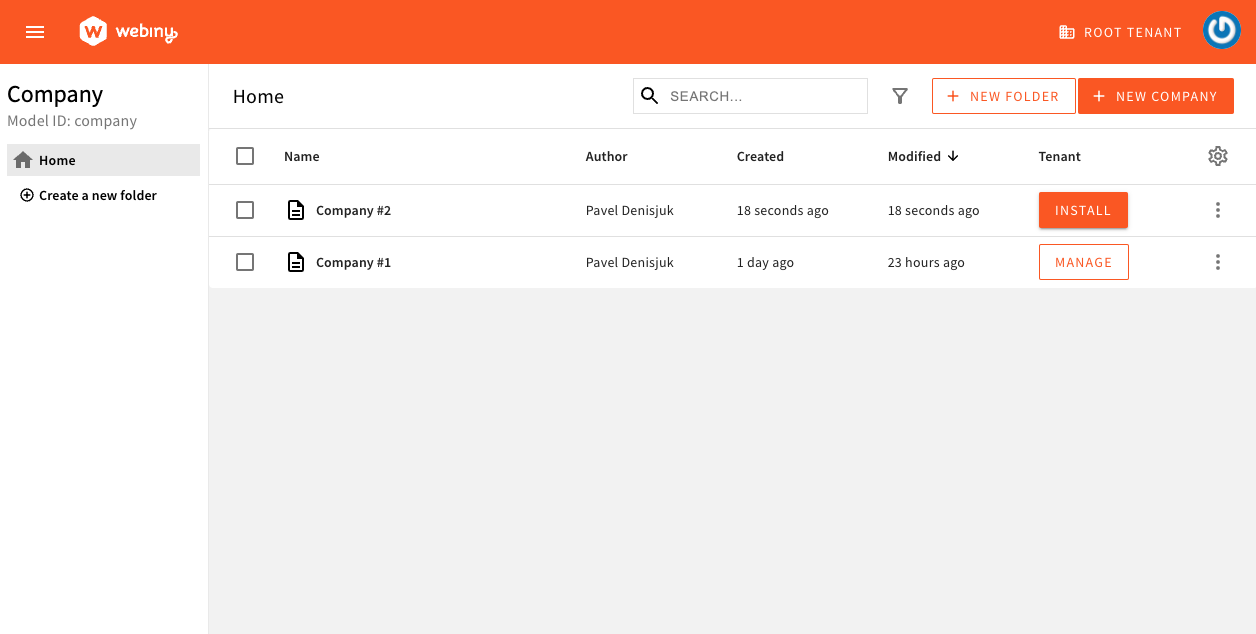This screenshot has width=1256, height=634.
Task: Install tenant for Company #2
Action: click(1083, 210)
